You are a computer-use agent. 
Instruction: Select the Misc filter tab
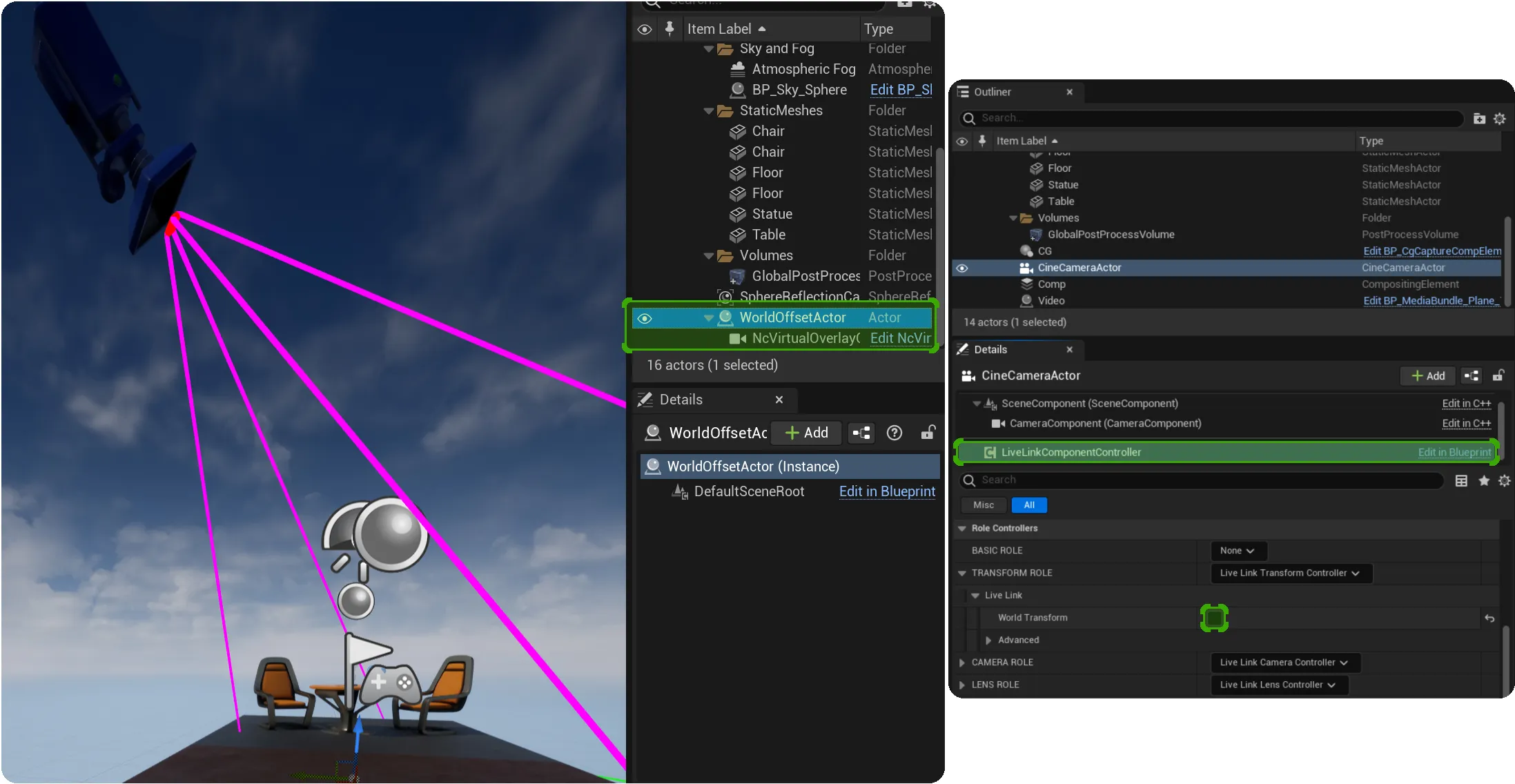pyautogui.click(x=984, y=505)
